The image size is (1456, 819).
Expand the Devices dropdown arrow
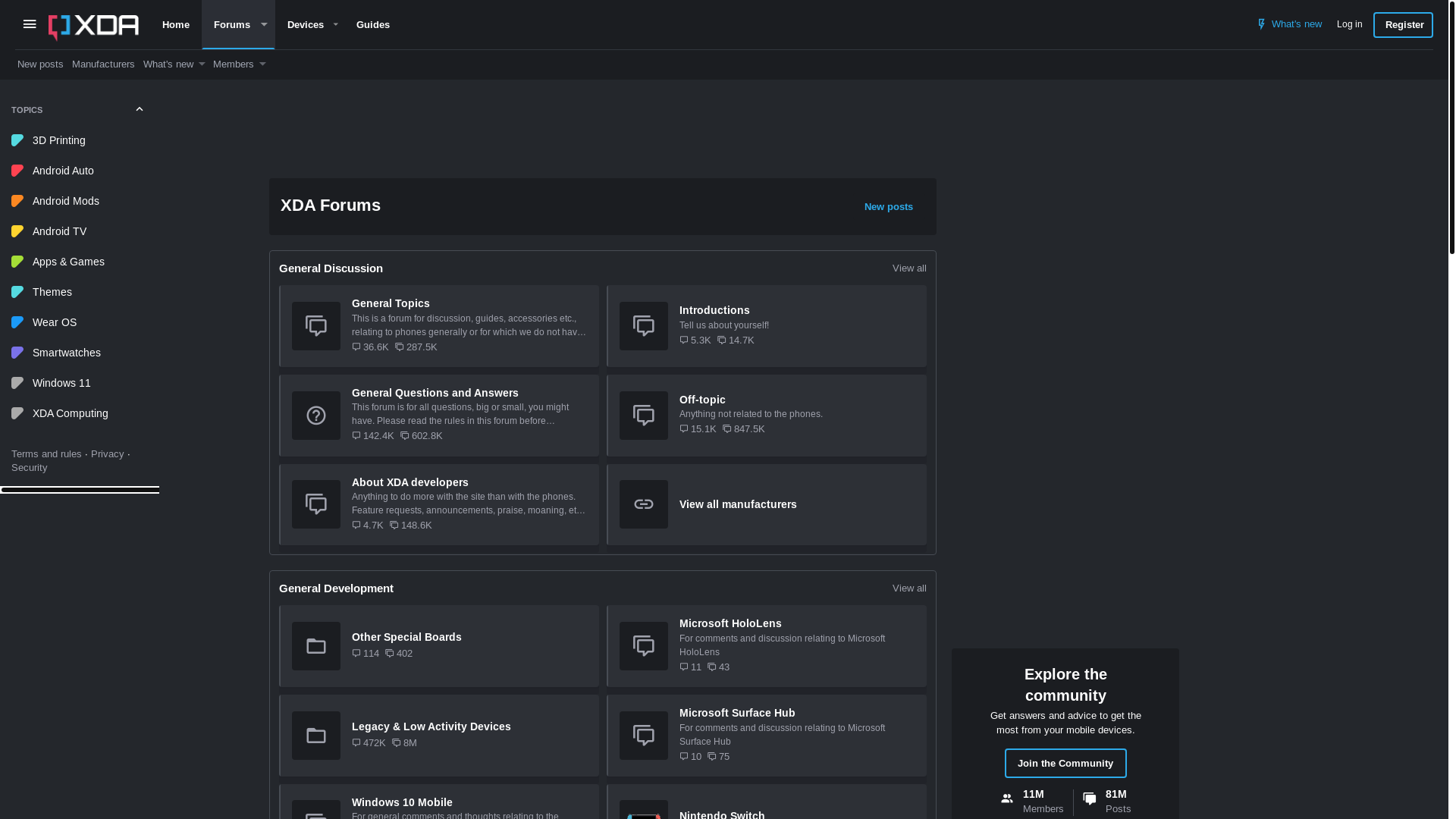(335, 25)
